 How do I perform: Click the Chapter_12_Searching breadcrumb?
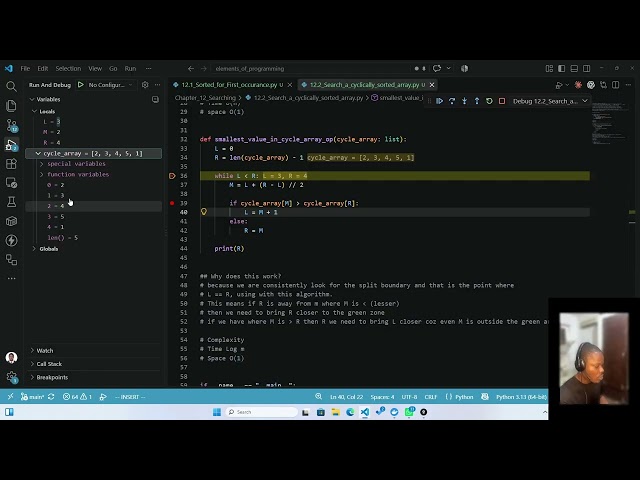point(205,98)
